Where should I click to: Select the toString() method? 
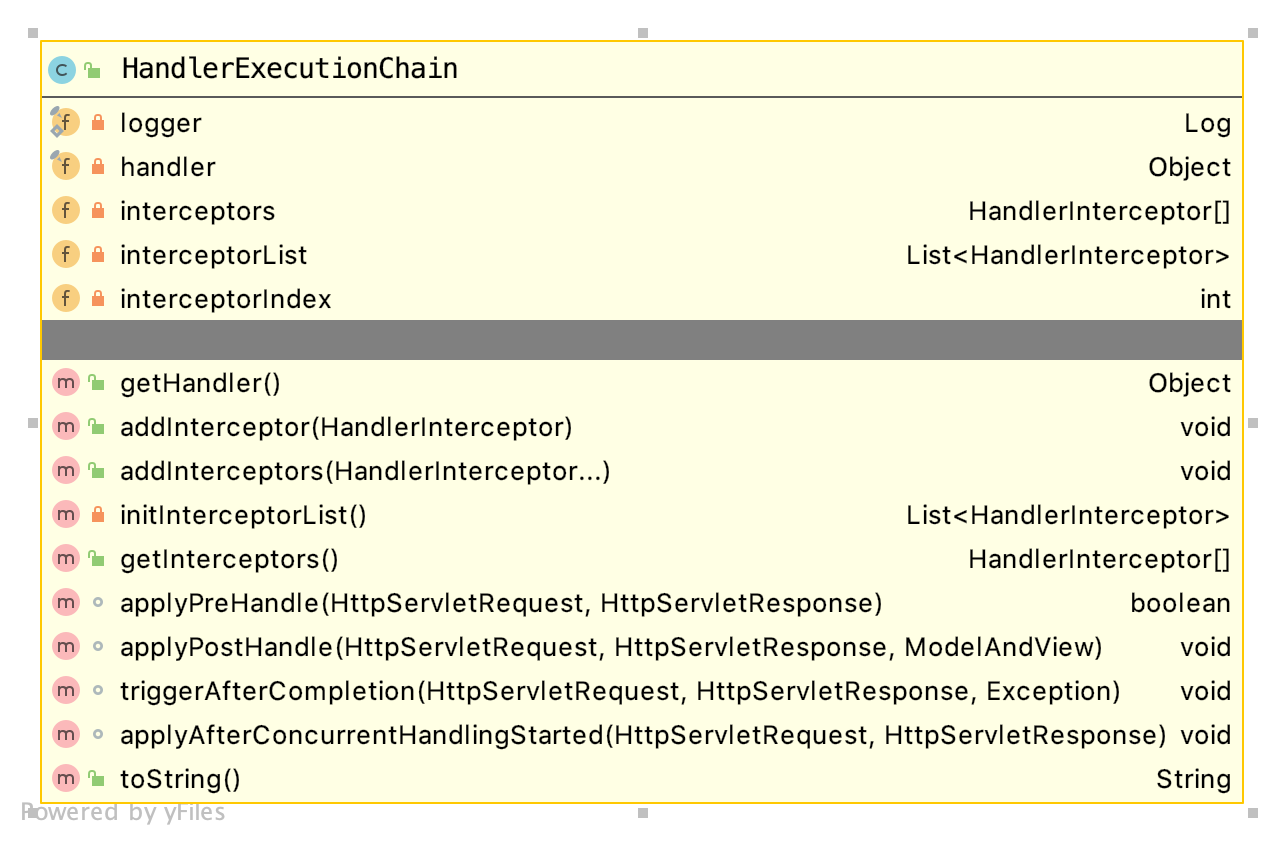pyautogui.click(x=180, y=780)
